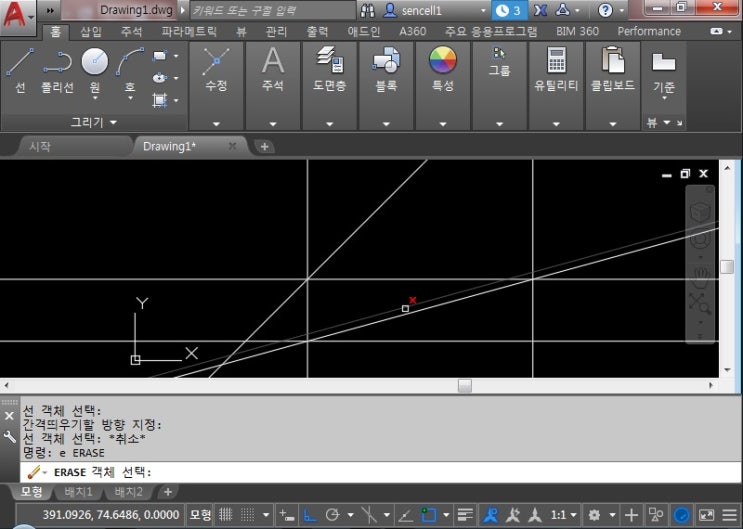This screenshot has height=529, width=743.
Task: Close the command line window
Action: (x=9, y=416)
